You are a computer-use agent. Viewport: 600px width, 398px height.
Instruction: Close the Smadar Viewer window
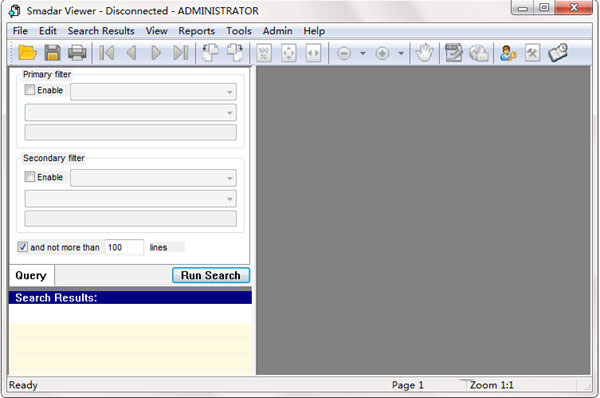[x=574, y=8]
